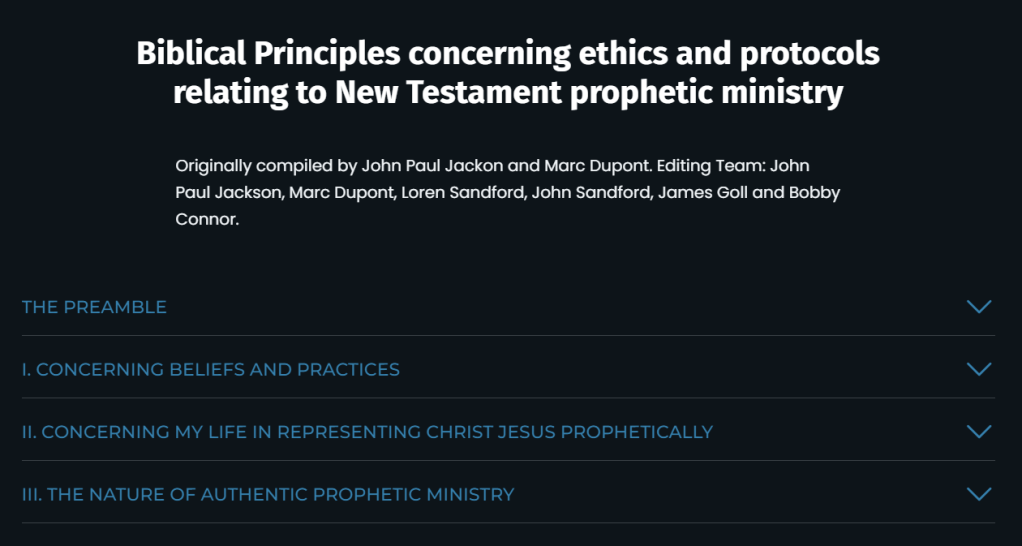The height and width of the screenshot is (546, 1022).
Task: Click the arrow next to section II
Action: tap(979, 432)
